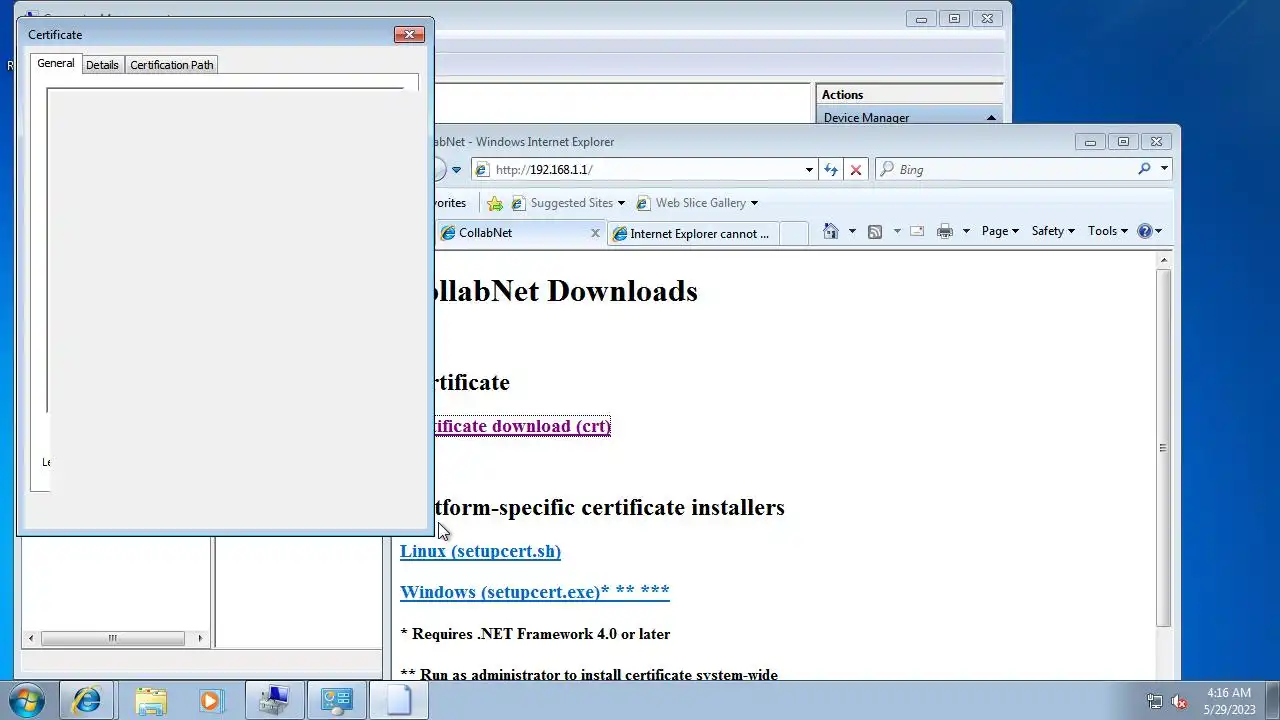Expand the RSS feeds dropdown arrow
The image size is (1280, 720).
click(x=896, y=231)
